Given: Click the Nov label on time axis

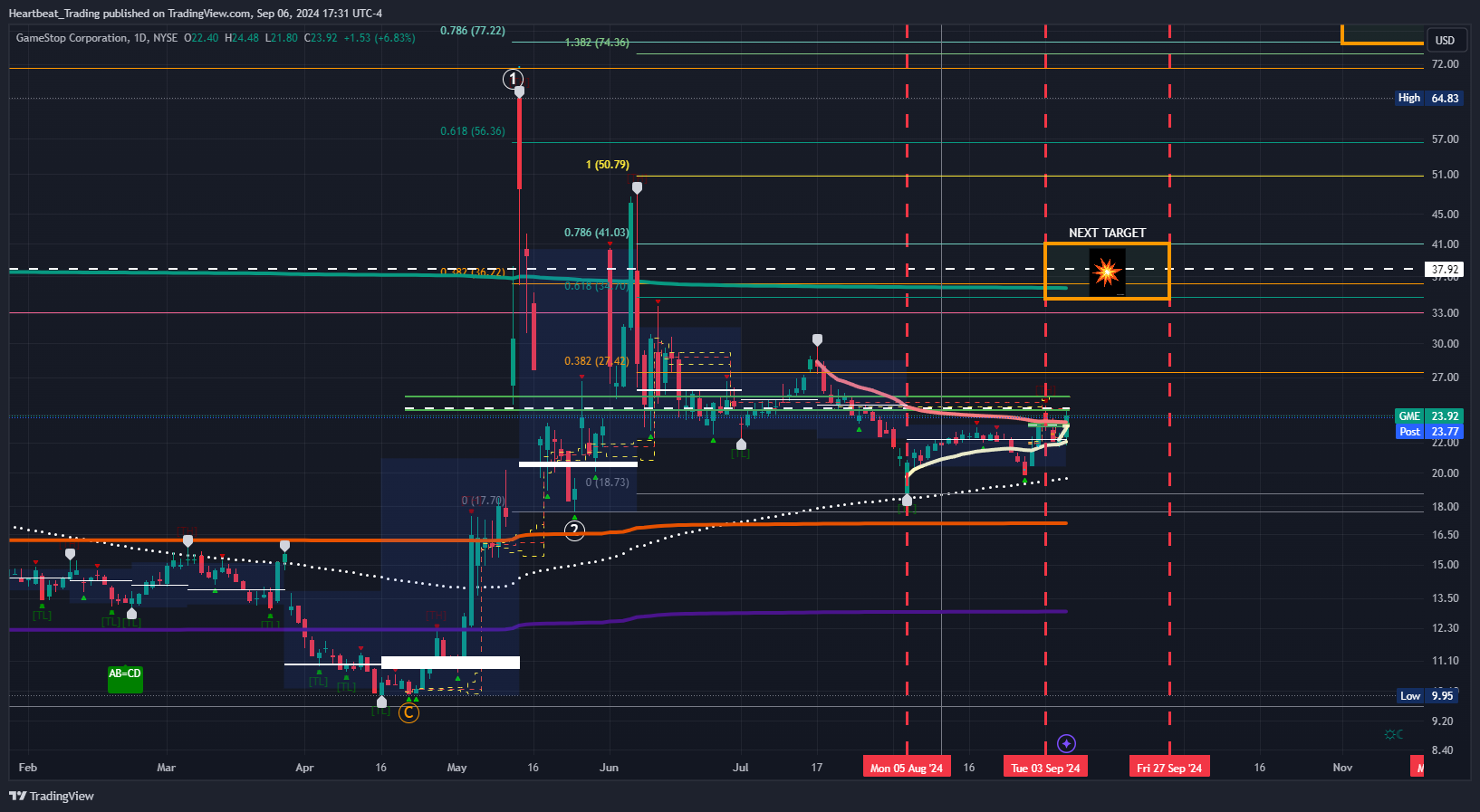Looking at the screenshot, I should point(1342,768).
